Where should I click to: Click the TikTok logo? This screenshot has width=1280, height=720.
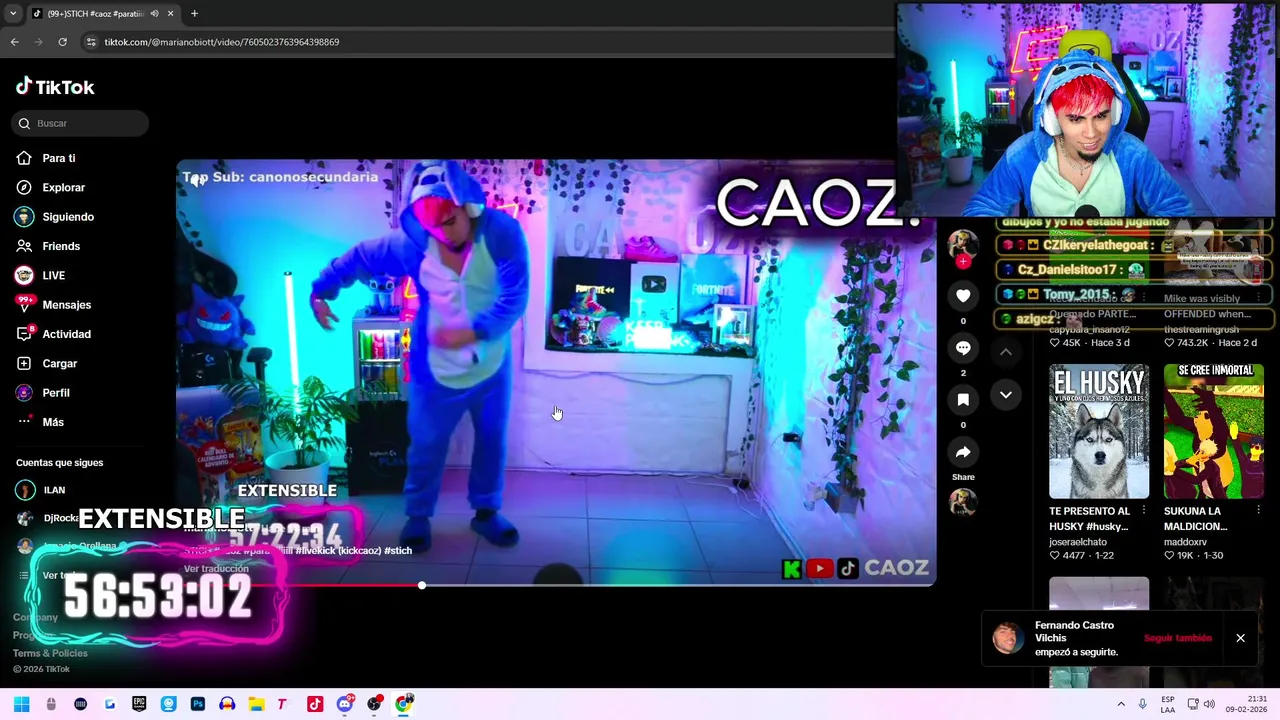[55, 87]
